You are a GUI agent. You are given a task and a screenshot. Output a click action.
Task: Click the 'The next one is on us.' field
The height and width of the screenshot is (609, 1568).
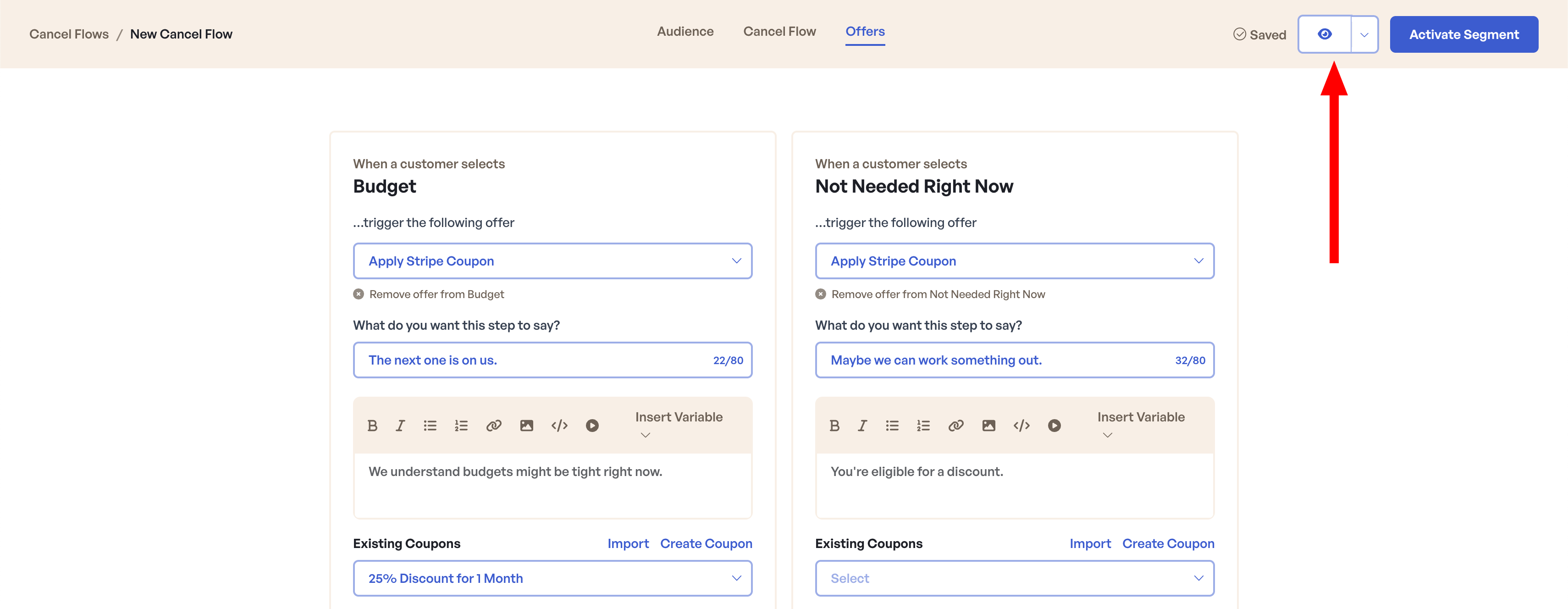click(x=536, y=360)
